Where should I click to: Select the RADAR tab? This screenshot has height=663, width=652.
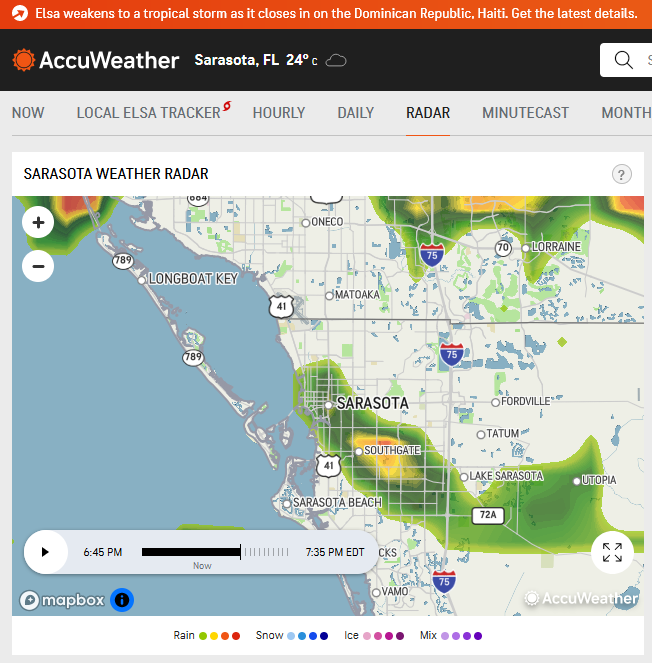[x=428, y=113]
